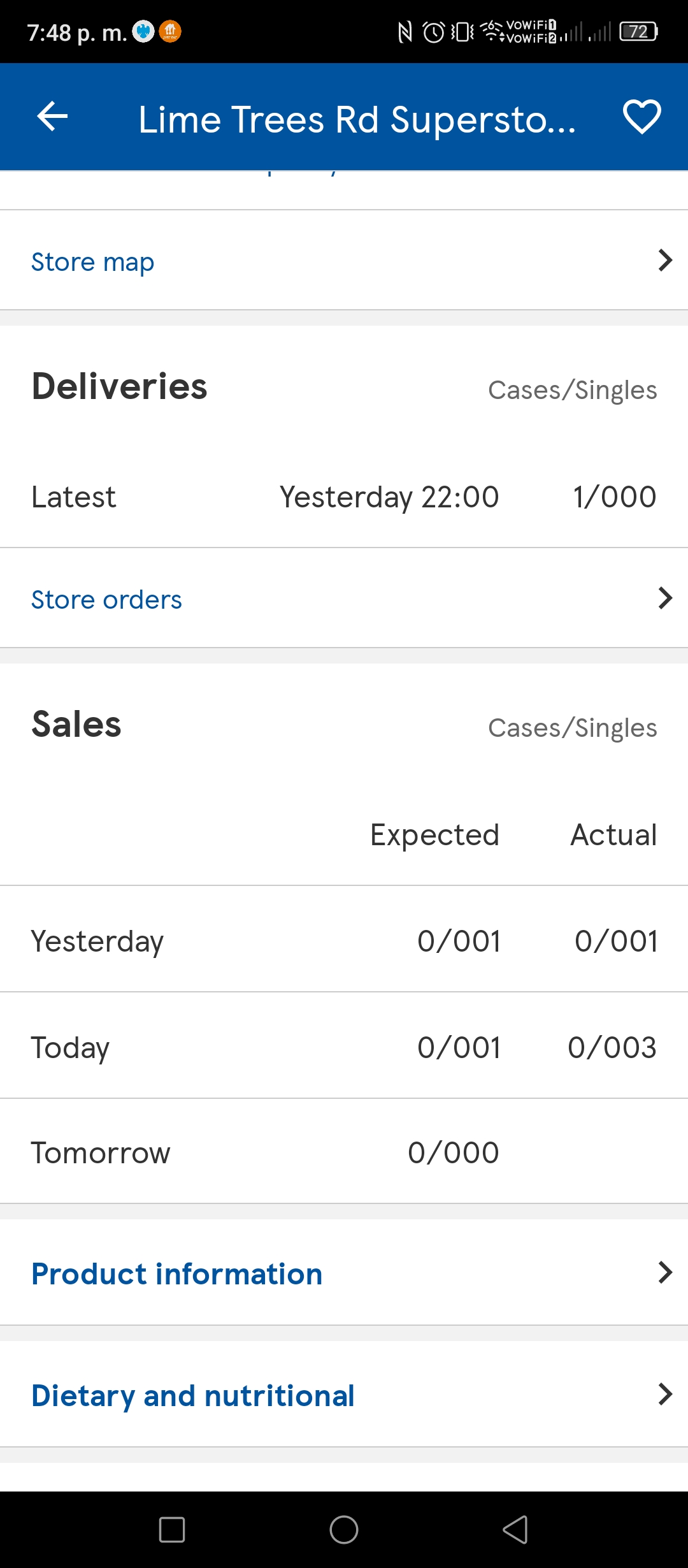Viewport: 688px width, 1568px height.
Task: Open the Store map link
Action: (x=93, y=261)
